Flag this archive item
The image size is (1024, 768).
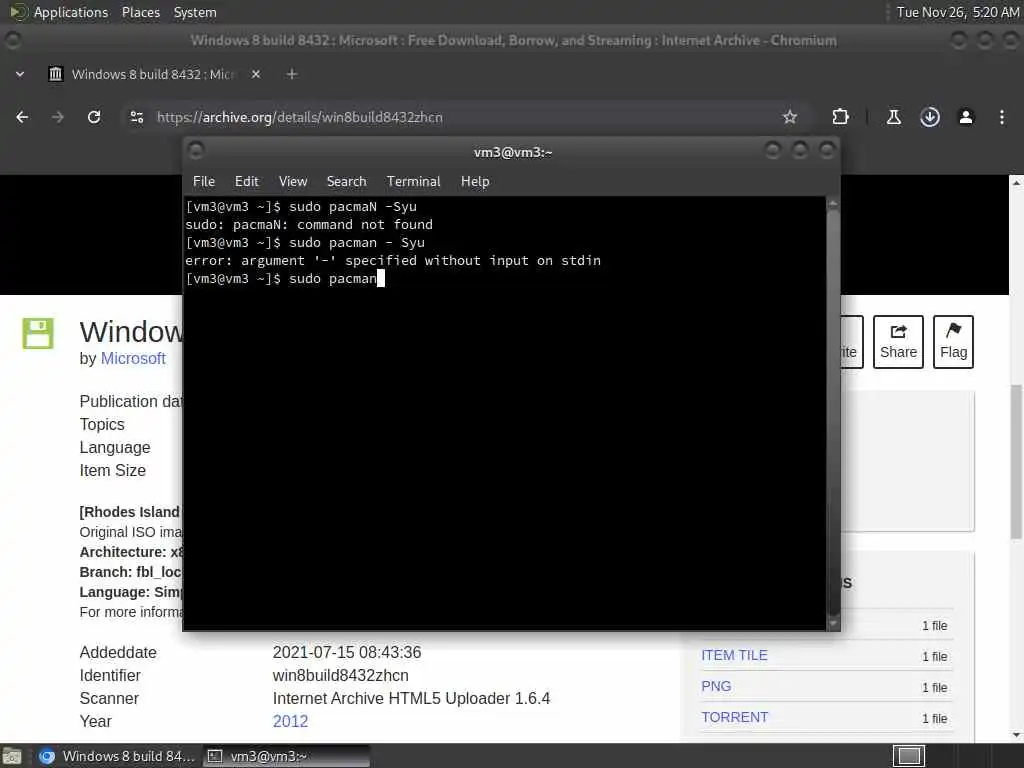coord(953,342)
